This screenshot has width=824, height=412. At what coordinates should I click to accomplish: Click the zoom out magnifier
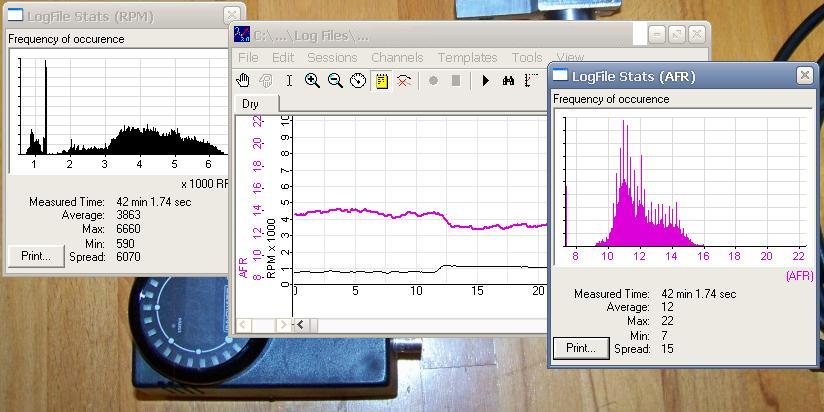(x=335, y=81)
